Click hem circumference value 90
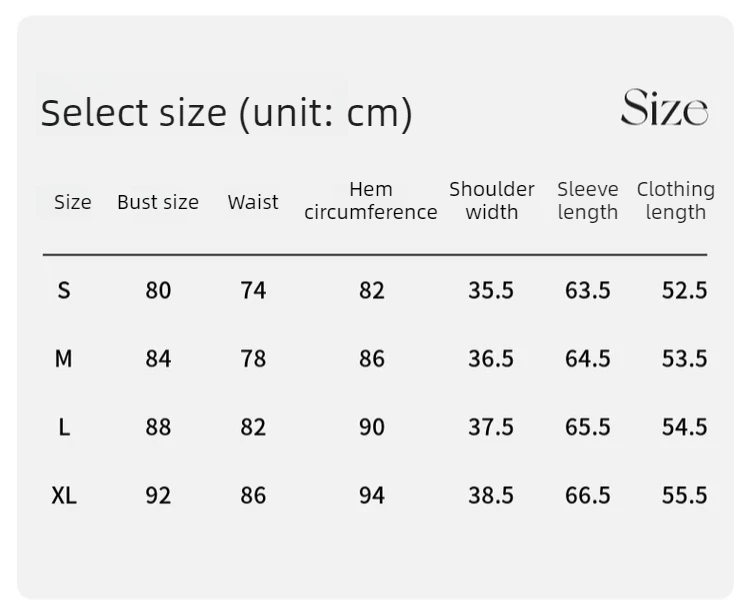Image resolution: width=750 pixels, height=611 pixels. coord(371,427)
